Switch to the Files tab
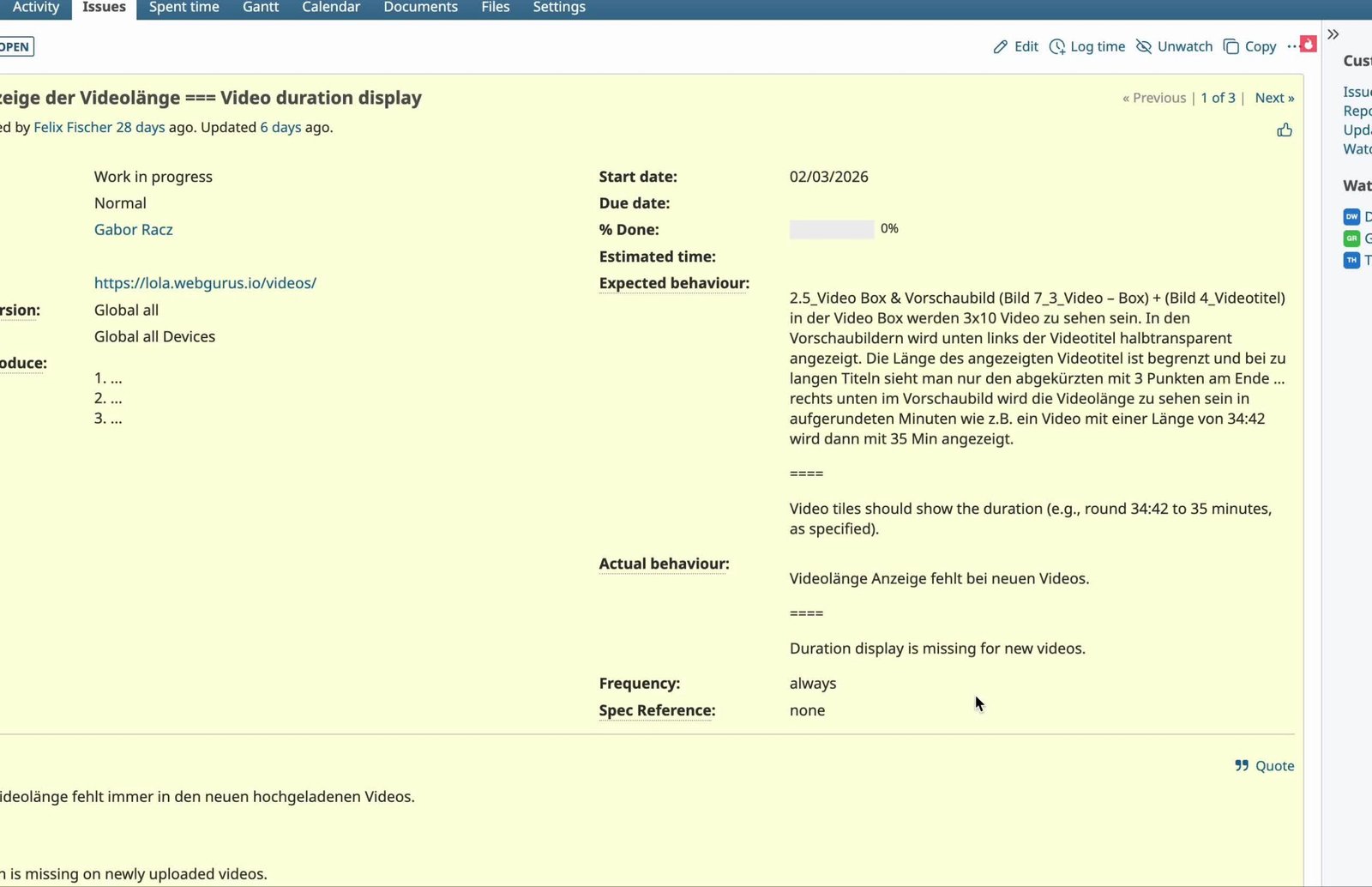 (496, 8)
